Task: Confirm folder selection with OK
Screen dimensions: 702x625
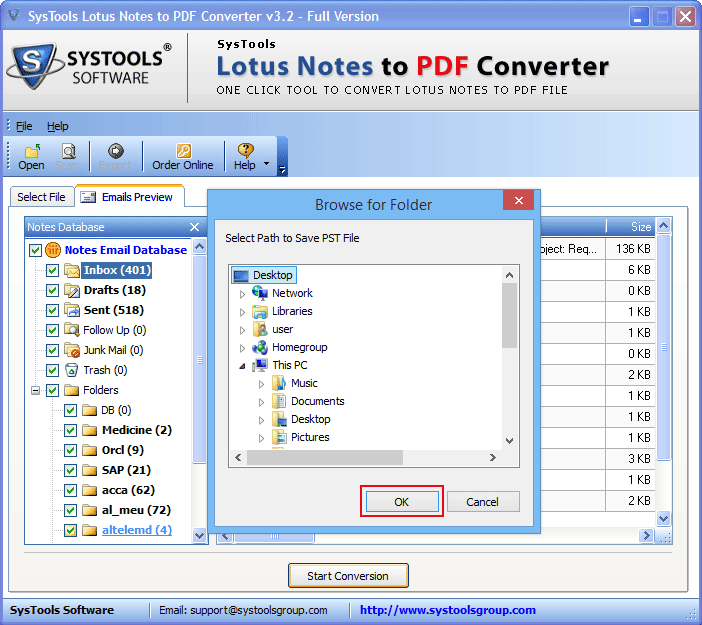Action: (x=402, y=501)
